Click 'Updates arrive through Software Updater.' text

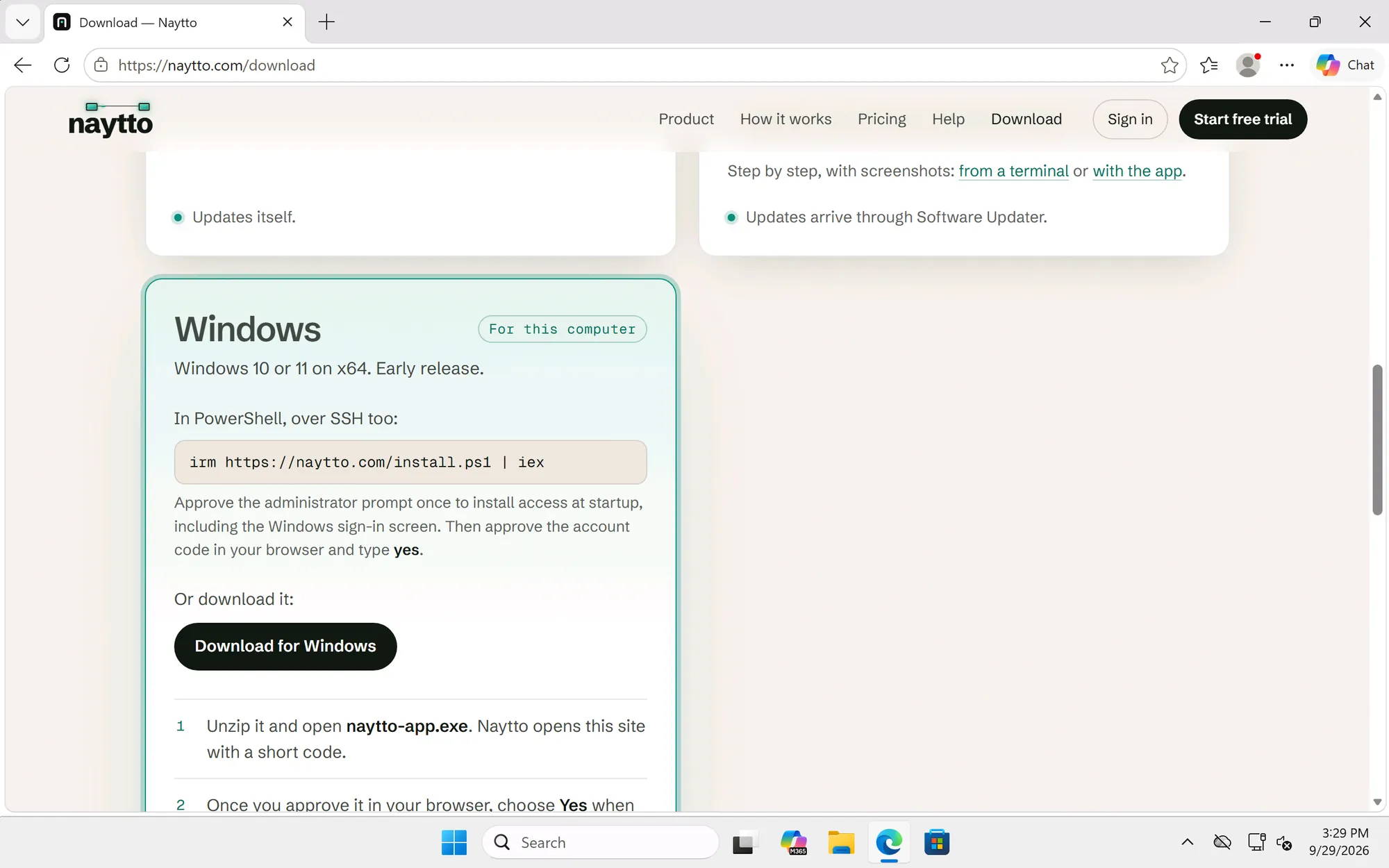pos(896,217)
